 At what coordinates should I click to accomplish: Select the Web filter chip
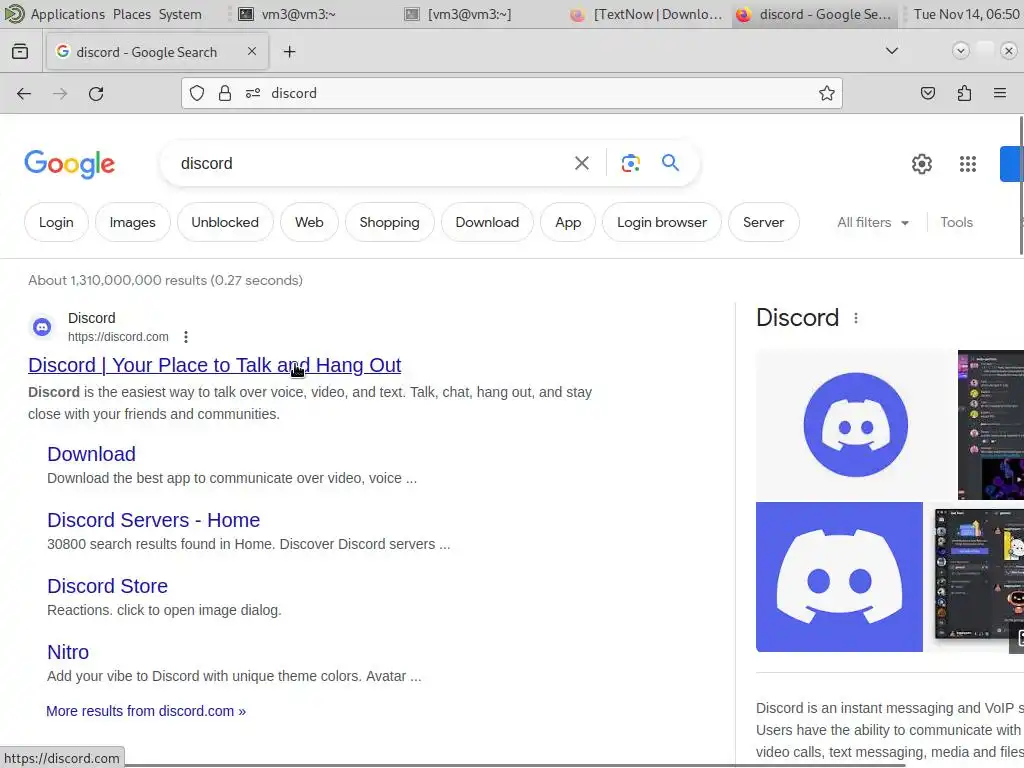point(309,223)
